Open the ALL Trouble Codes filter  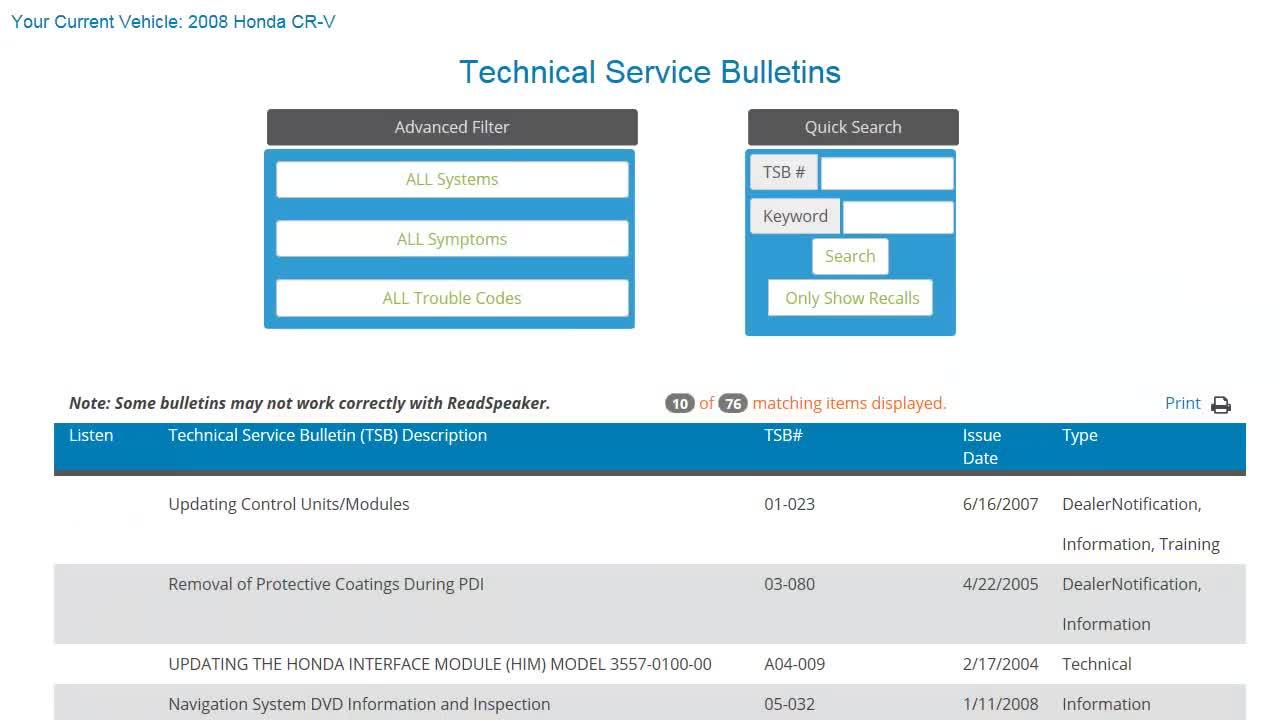pyautogui.click(x=452, y=298)
